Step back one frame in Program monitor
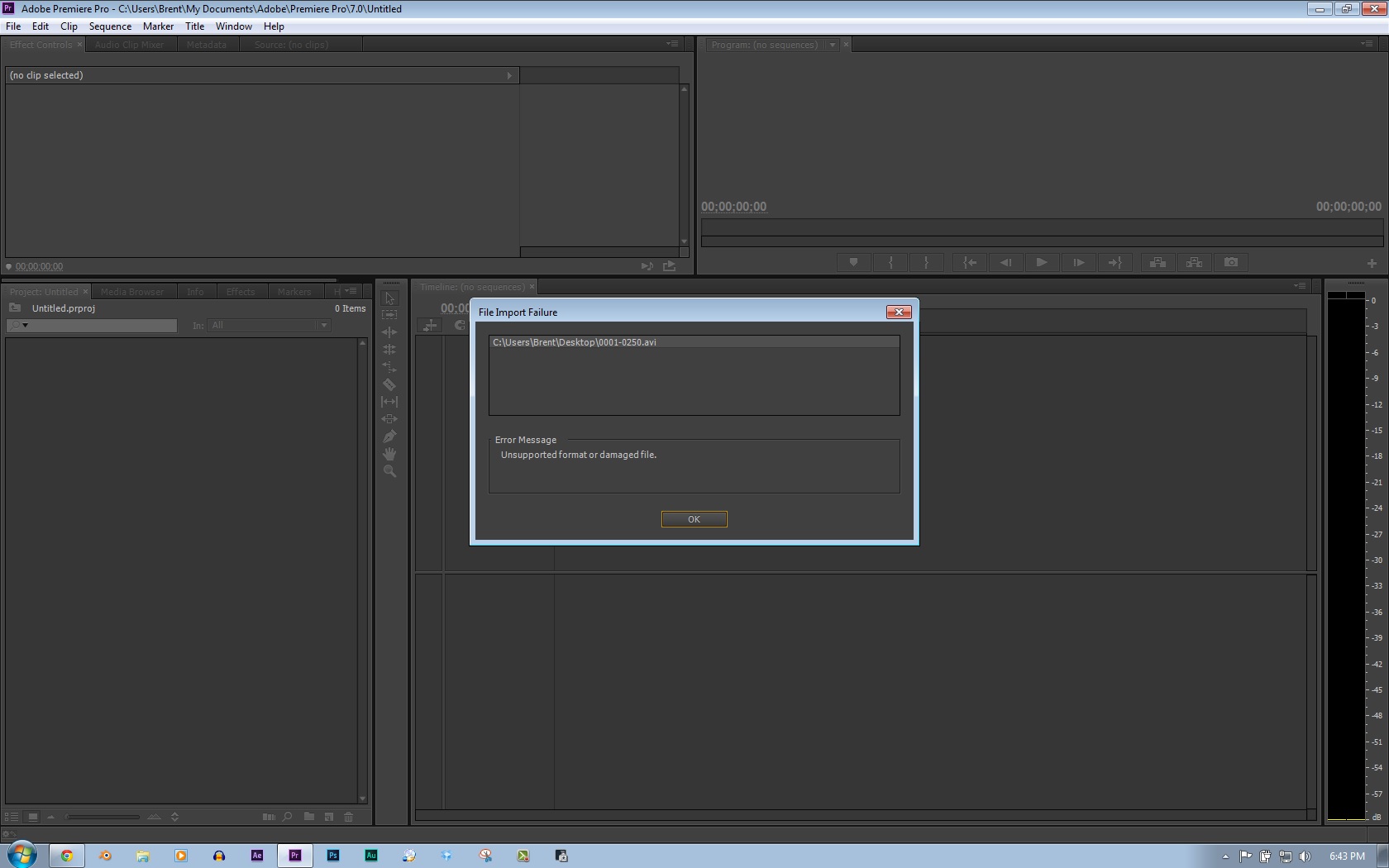 [1006, 263]
